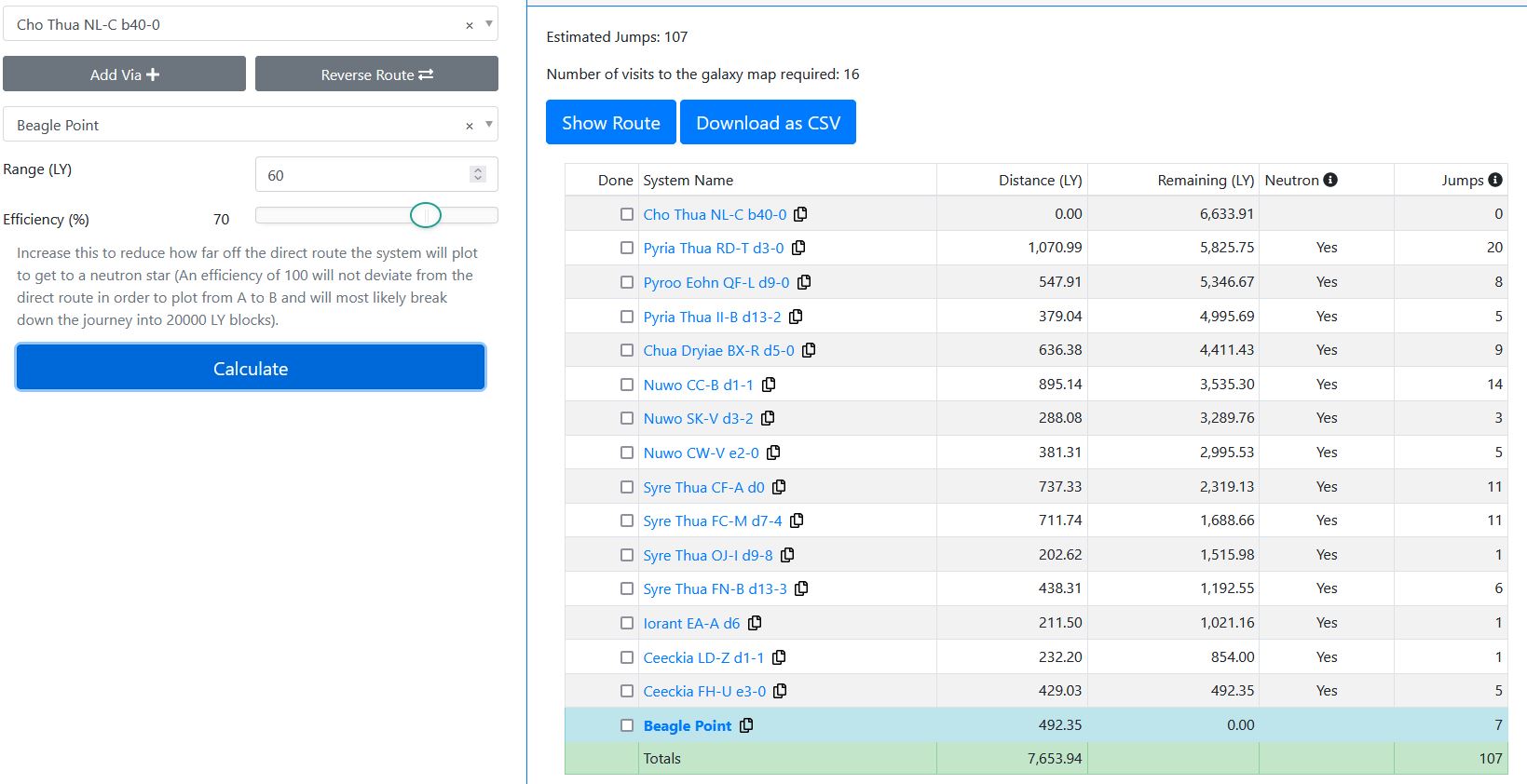Open the Ceeckia FH-U e3-0 system link

click(704, 691)
